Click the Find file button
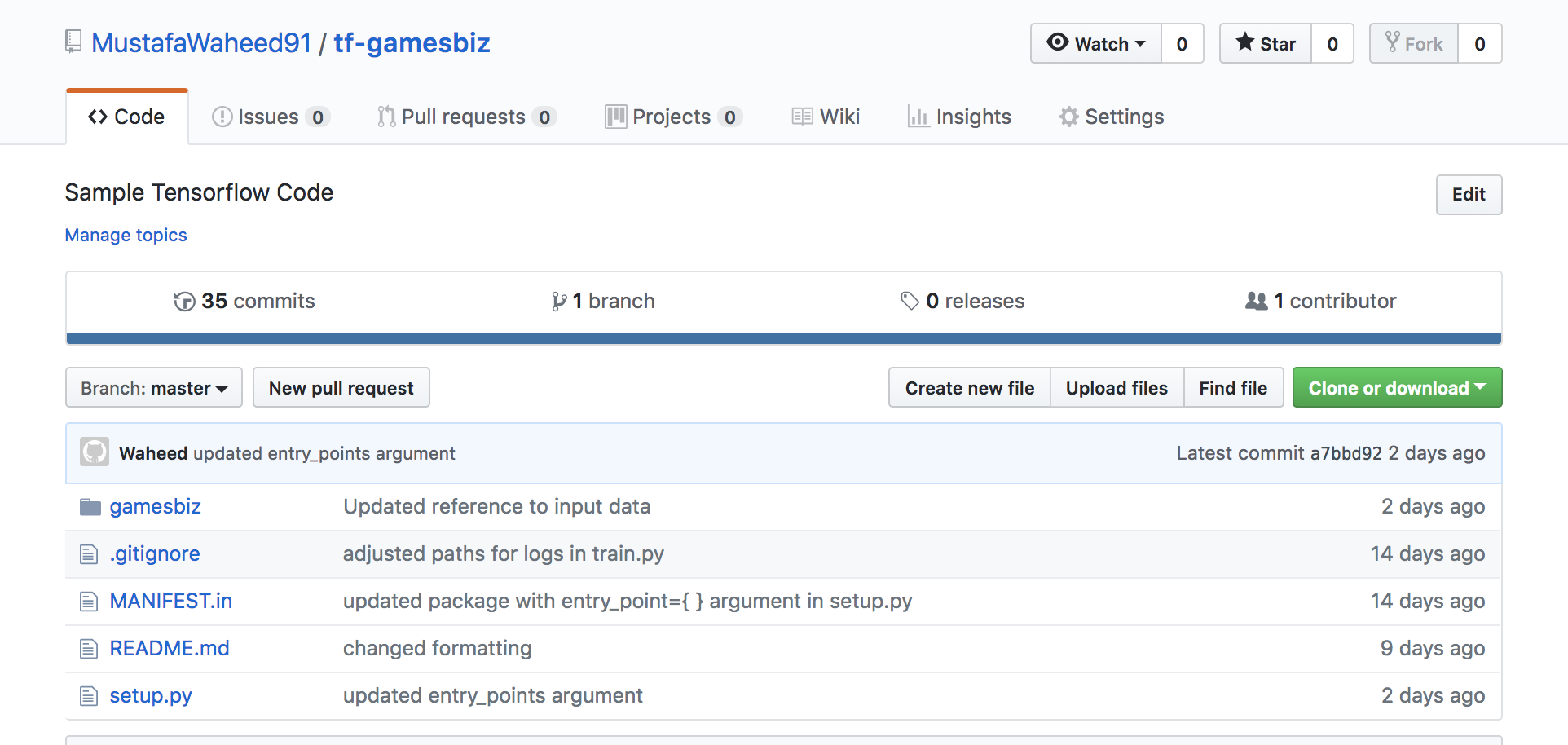Image resolution: width=1568 pixels, height=745 pixels. [x=1233, y=387]
